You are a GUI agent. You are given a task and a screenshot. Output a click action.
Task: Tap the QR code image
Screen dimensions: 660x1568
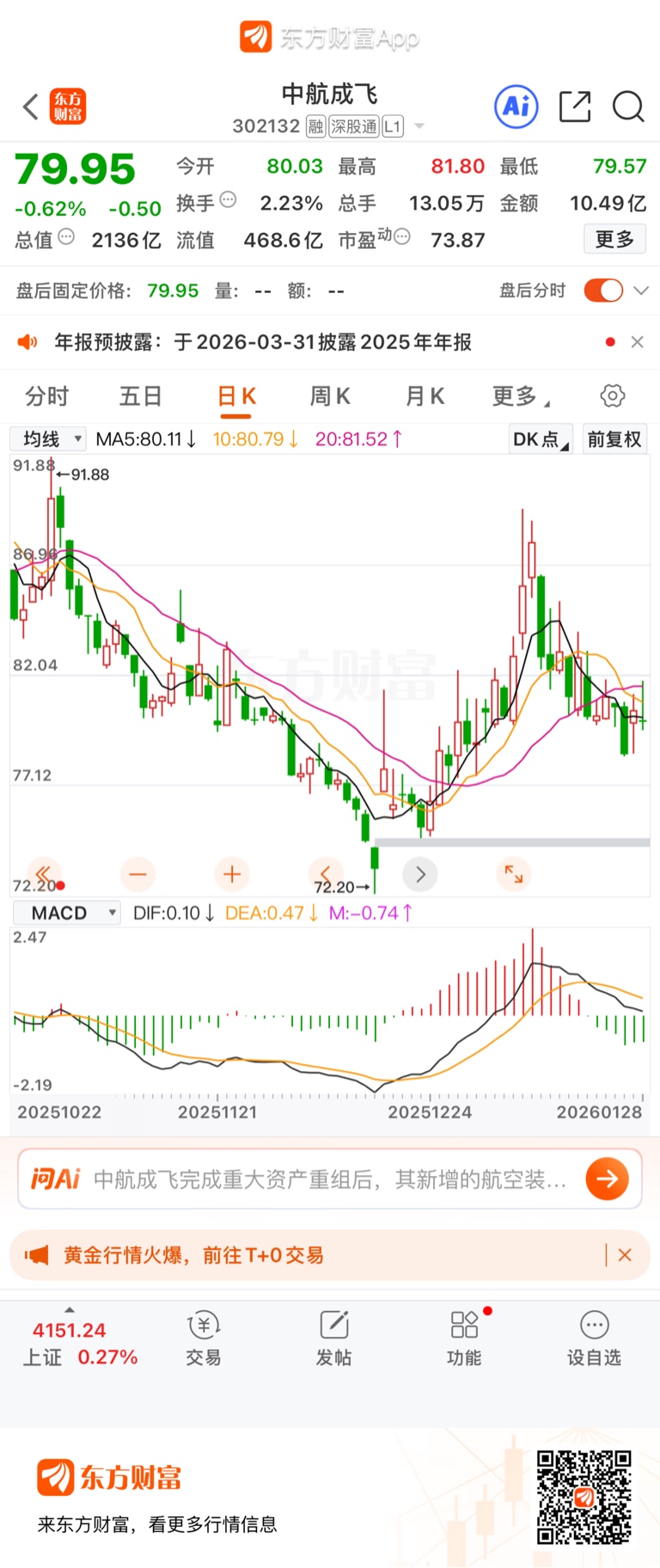[584, 1498]
